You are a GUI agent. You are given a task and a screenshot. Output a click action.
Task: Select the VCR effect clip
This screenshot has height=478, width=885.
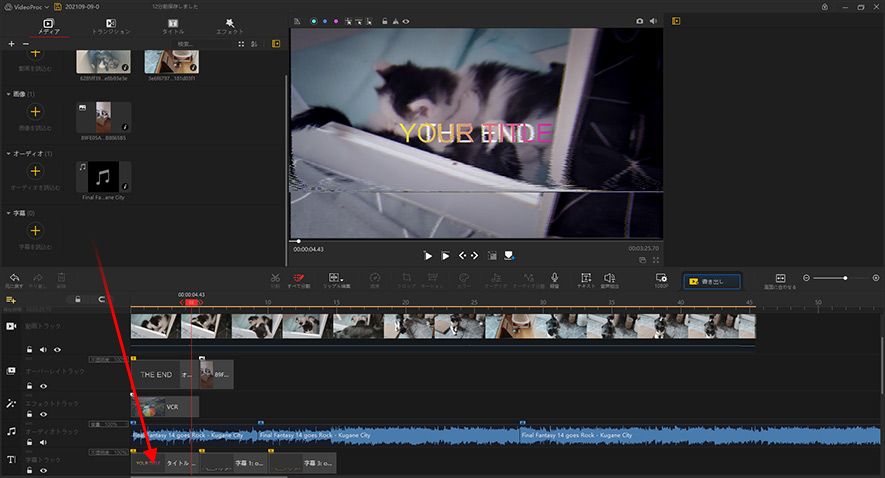click(x=165, y=407)
